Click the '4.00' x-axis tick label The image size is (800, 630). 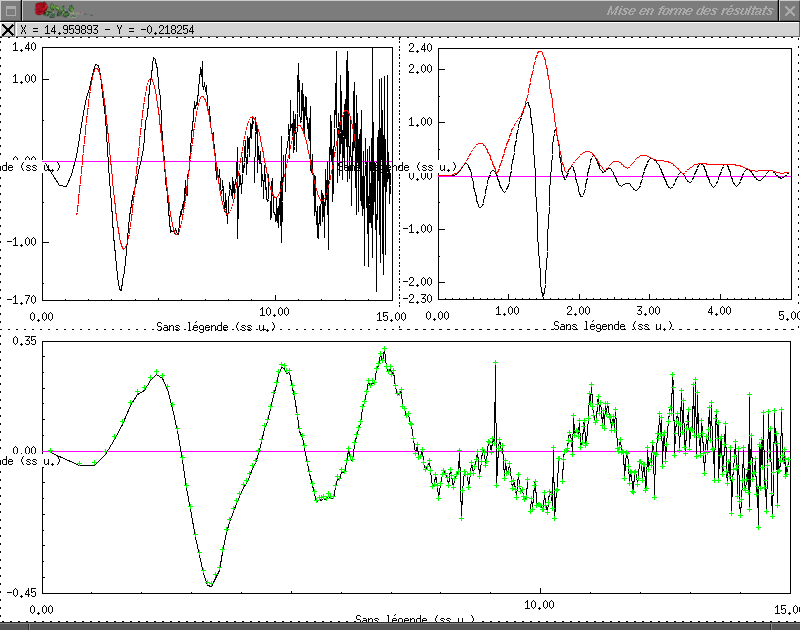click(x=719, y=311)
